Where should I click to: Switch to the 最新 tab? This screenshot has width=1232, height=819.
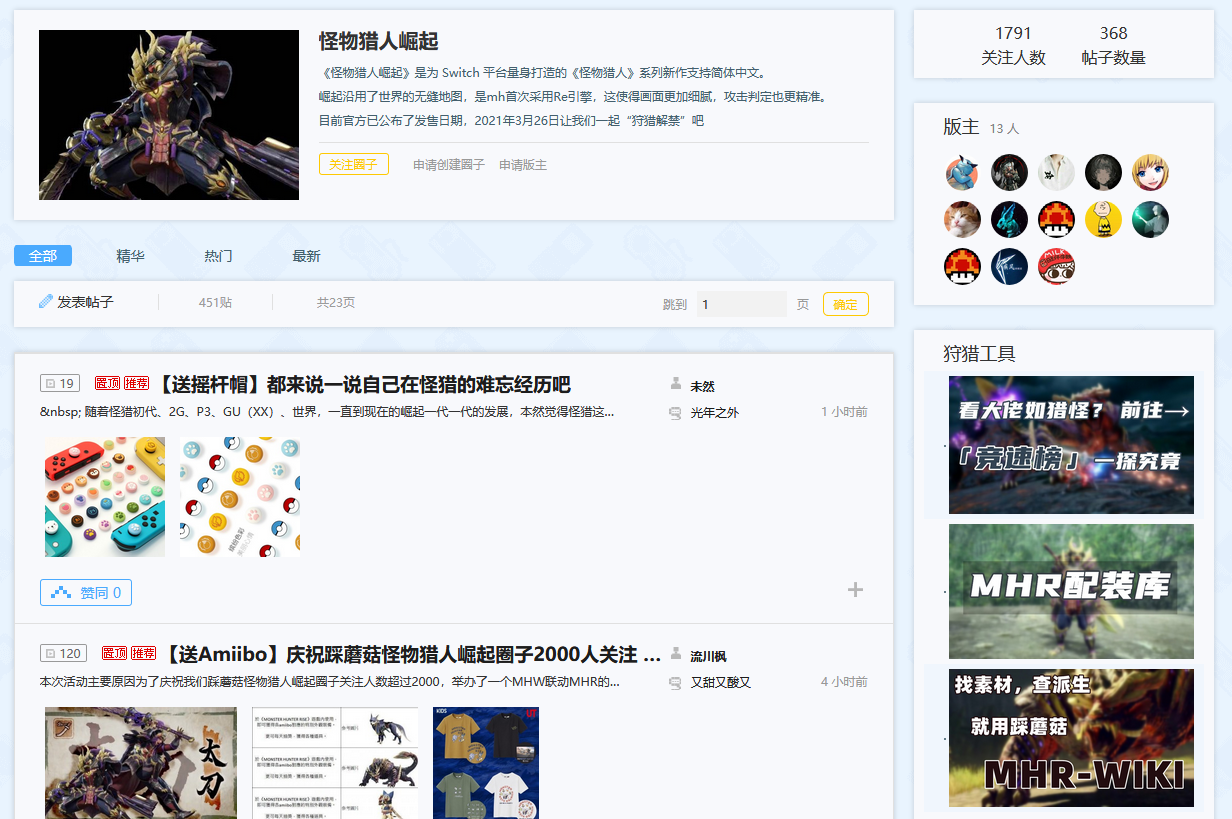(x=306, y=256)
